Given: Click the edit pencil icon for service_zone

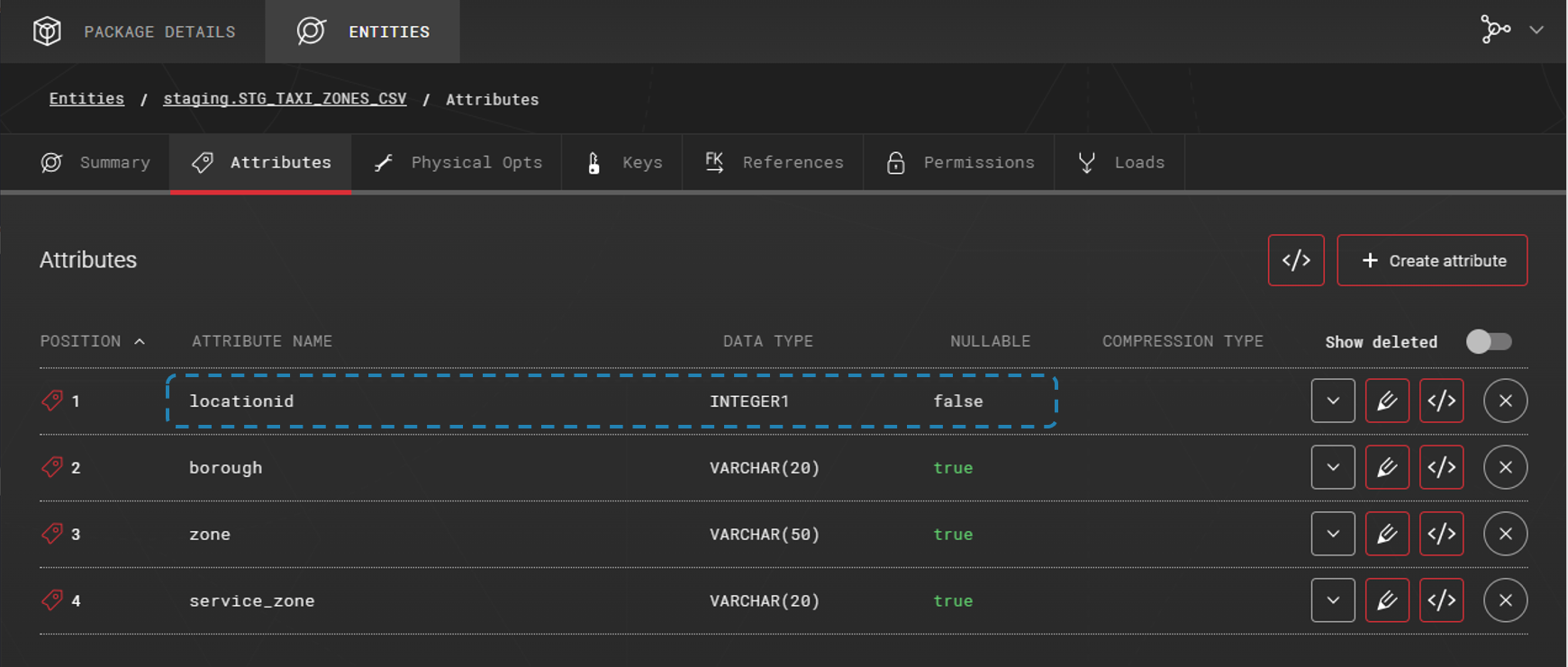Looking at the screenshot, I should coord(1387,600).
